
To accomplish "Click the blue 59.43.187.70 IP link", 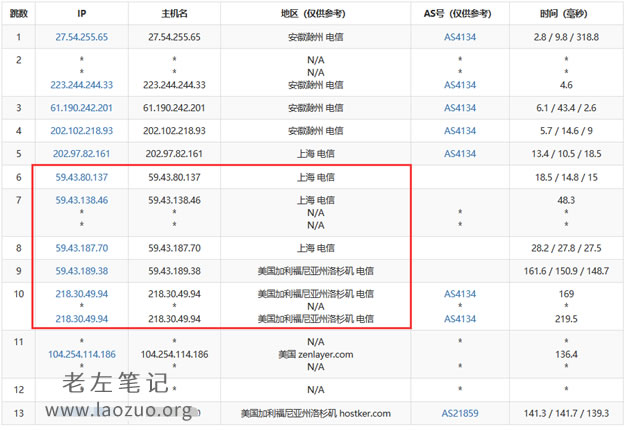I will 82,246.
